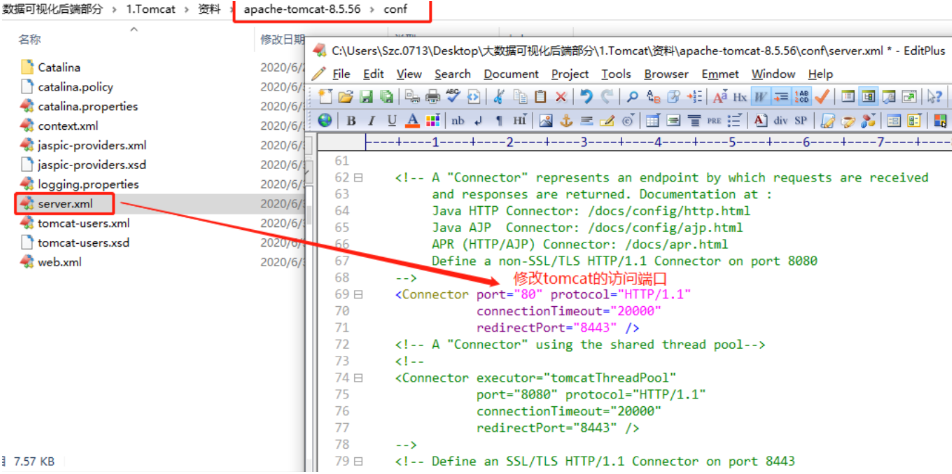Click the Redo icon
This screenshot has height=474, width=952.
[607, 96]
